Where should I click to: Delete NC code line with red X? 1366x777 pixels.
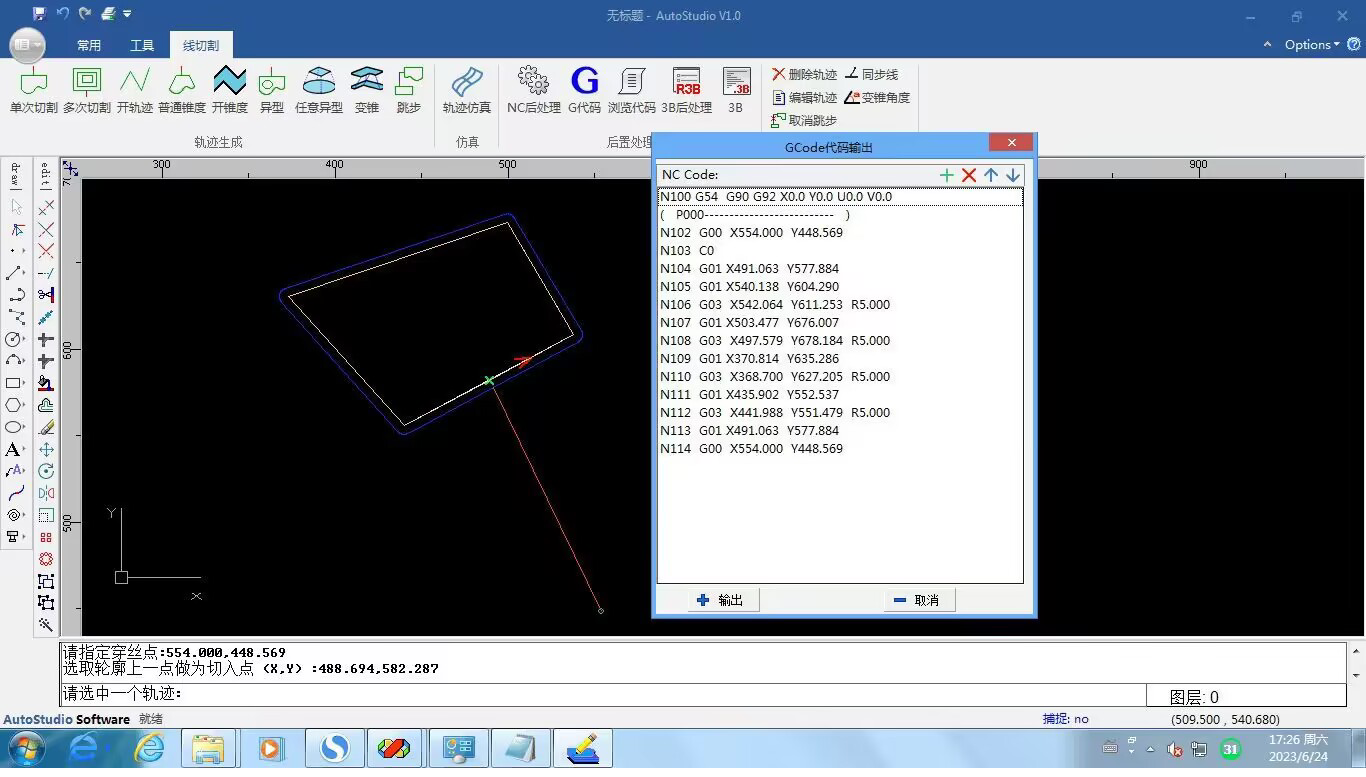968,175
